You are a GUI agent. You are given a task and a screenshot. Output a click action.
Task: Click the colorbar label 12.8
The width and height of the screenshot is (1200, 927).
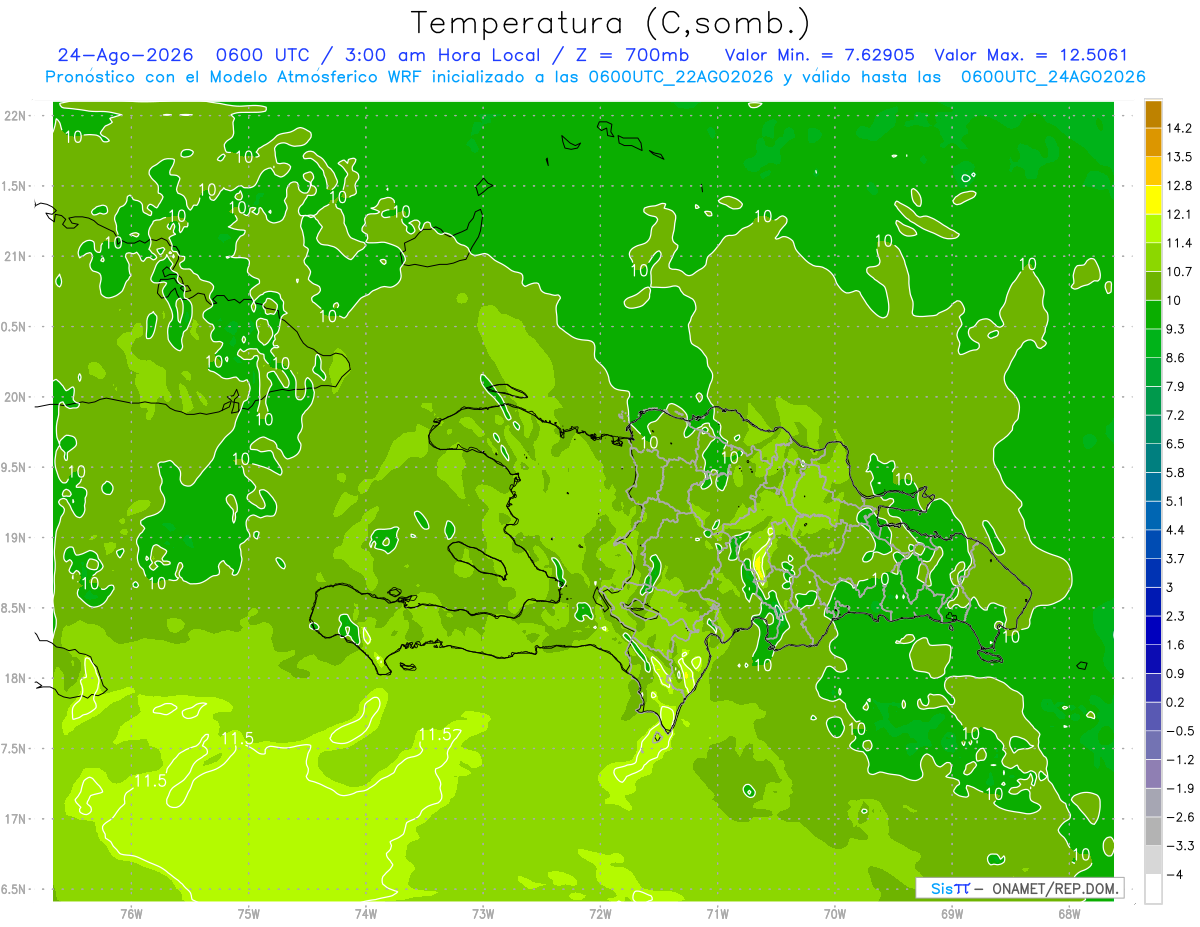1179,186
